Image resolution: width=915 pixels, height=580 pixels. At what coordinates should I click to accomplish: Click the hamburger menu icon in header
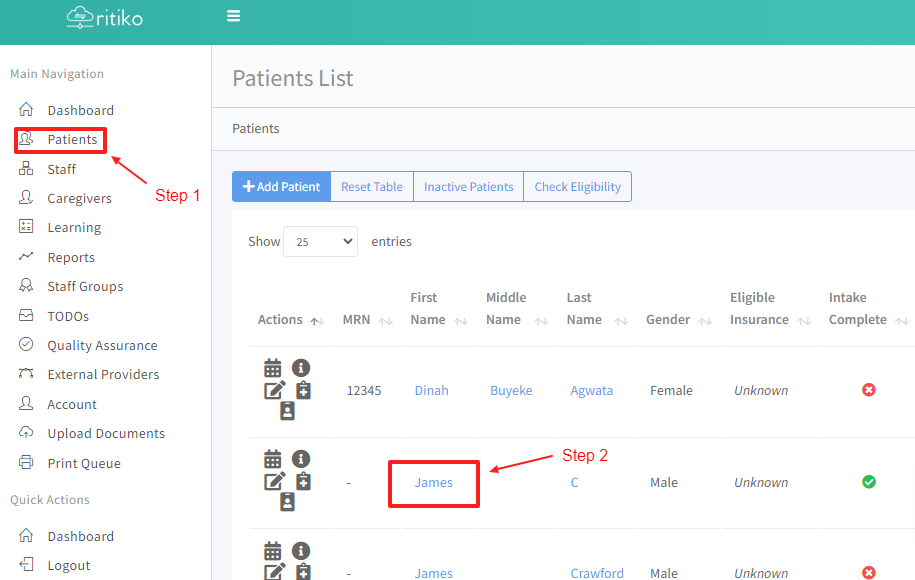point(233,16)
